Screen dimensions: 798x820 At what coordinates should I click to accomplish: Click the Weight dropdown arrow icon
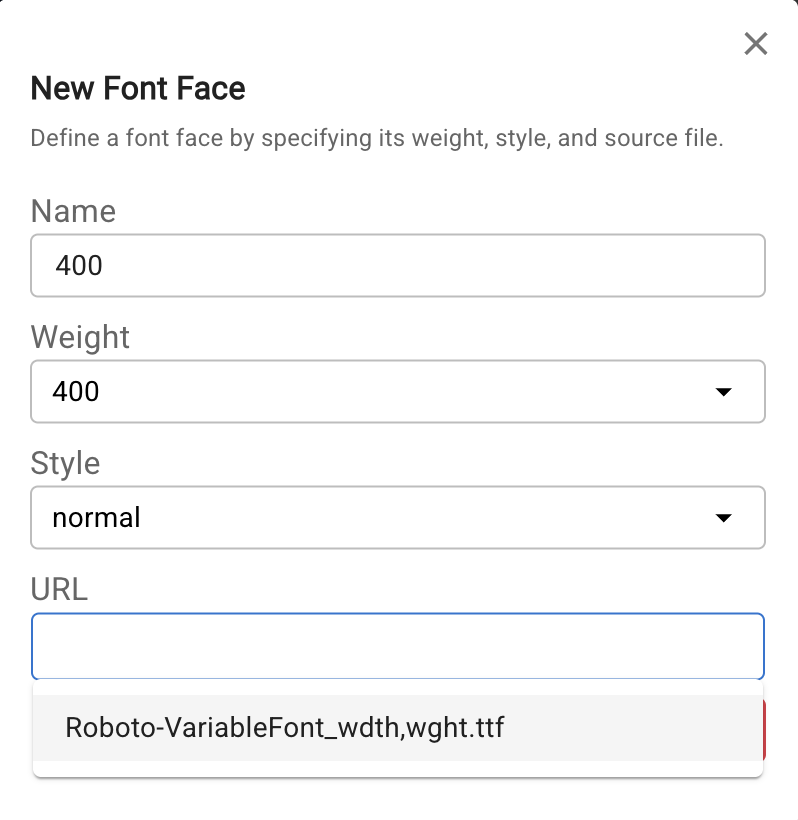coord(724,392)
